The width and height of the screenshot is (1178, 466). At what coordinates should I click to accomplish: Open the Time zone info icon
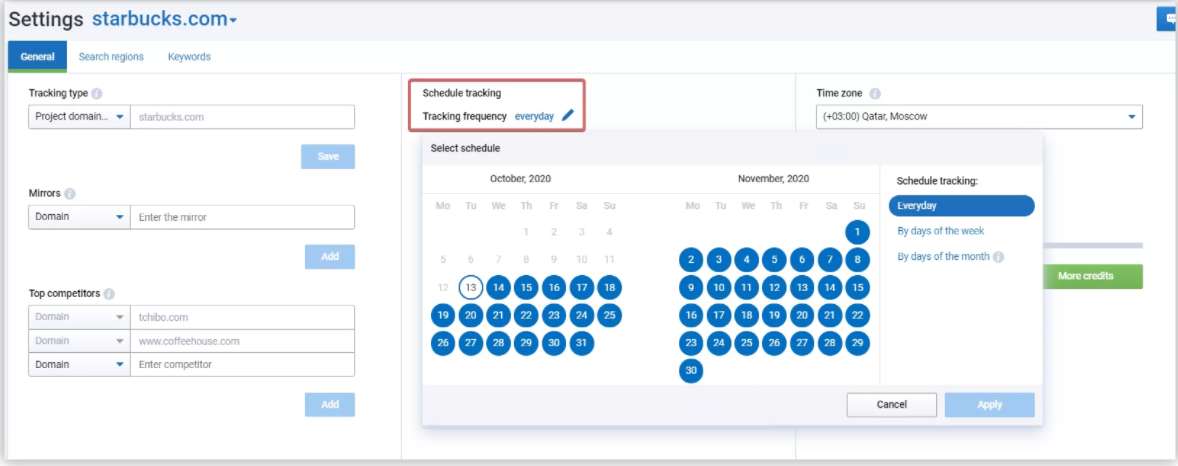click(x=874, y=94)
